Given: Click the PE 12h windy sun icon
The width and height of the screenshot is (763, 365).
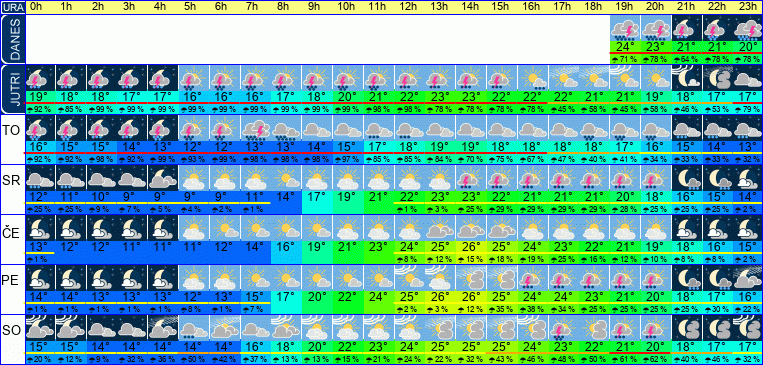Looking at the screenshot, I should pos(409,278).
